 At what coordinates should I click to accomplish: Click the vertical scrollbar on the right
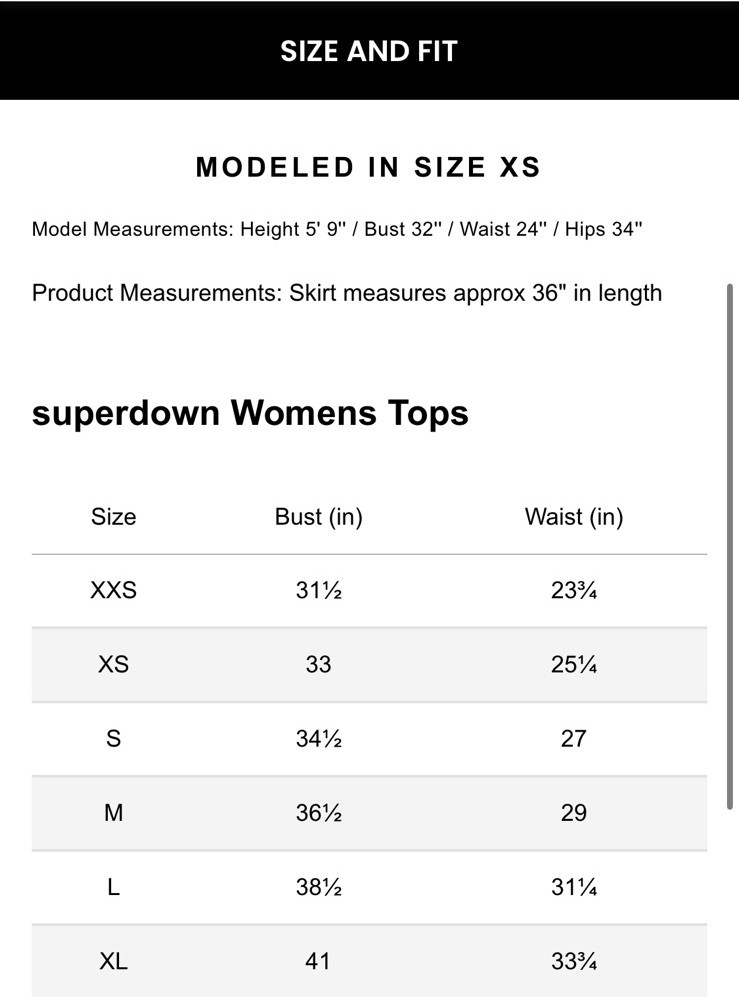pyautogui.click(x=730, y=545)
